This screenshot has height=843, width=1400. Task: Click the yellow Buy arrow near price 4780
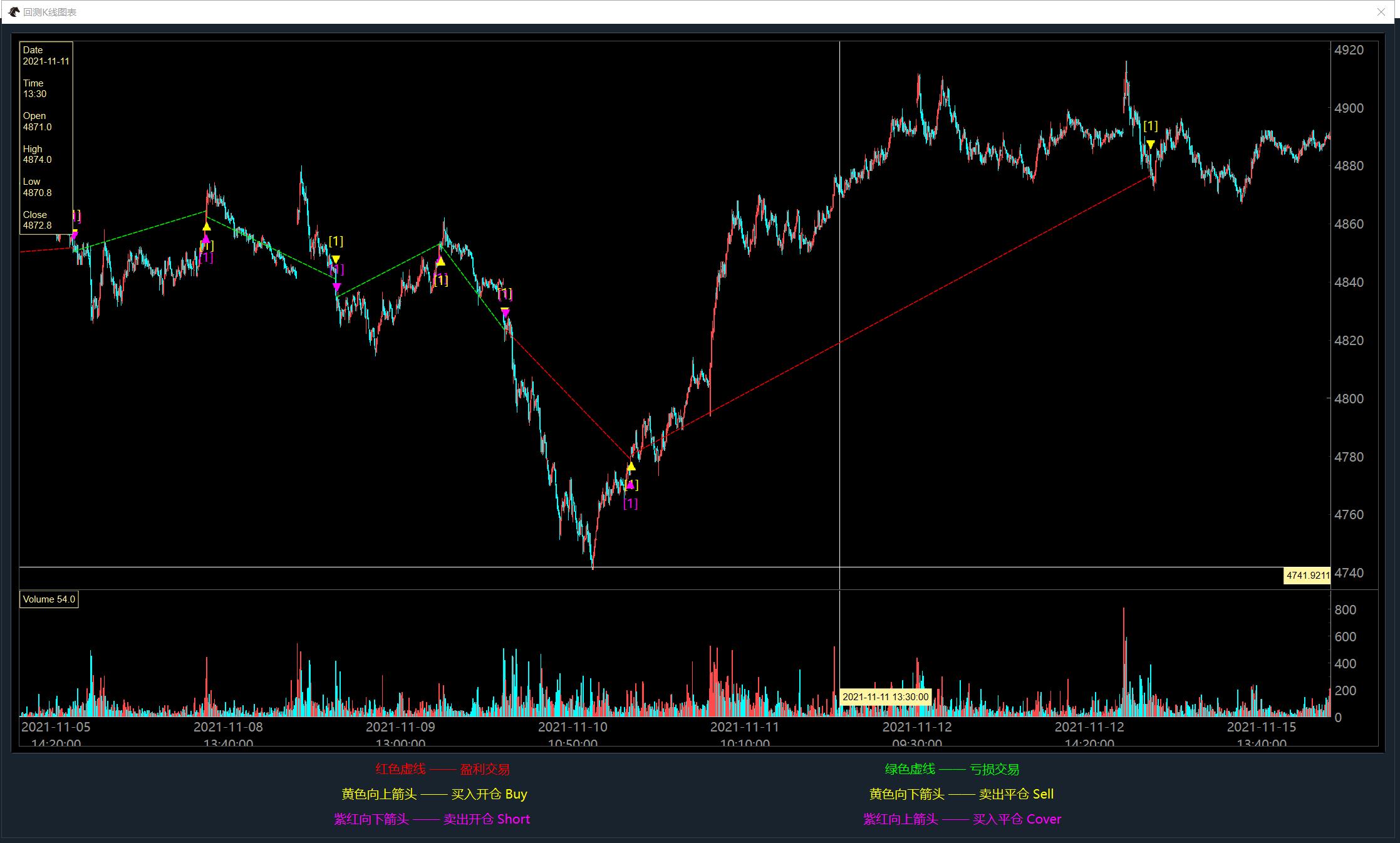[631, 467]
